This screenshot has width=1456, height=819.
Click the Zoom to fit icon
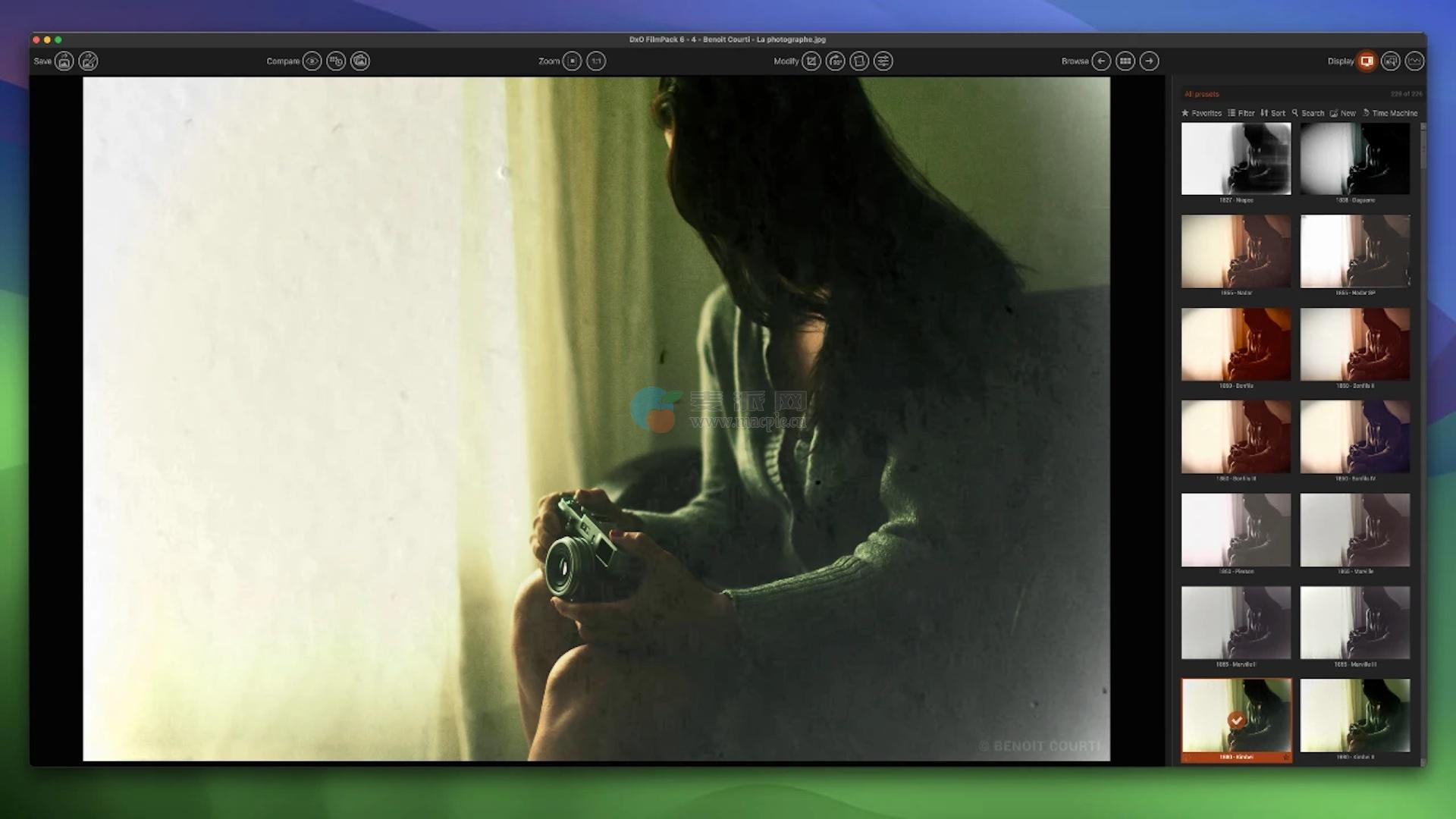[573, 61]
